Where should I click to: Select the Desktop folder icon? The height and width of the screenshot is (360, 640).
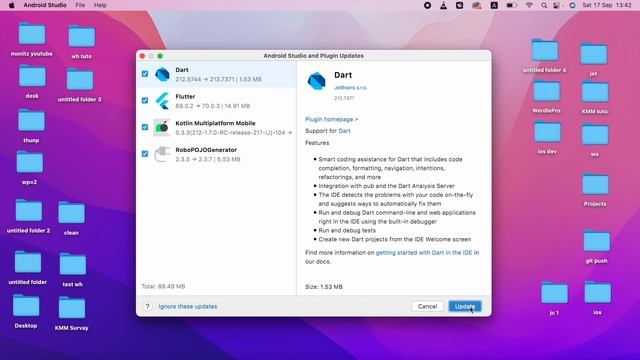(x=26, y=306)
